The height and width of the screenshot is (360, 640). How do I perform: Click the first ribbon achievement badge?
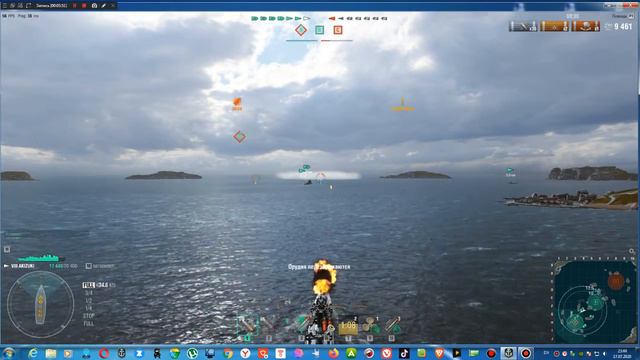coord(523,26)
